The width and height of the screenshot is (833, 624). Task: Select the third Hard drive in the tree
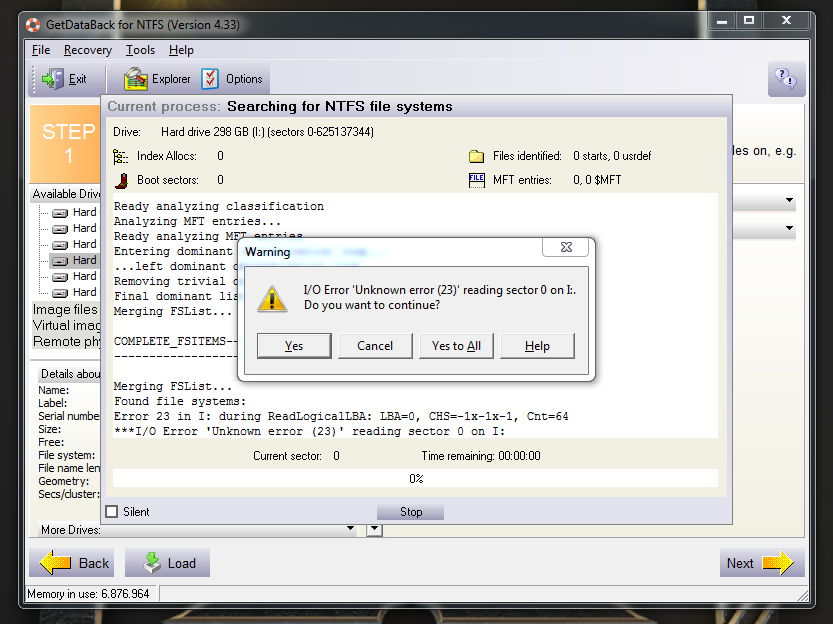click(74, 244)
